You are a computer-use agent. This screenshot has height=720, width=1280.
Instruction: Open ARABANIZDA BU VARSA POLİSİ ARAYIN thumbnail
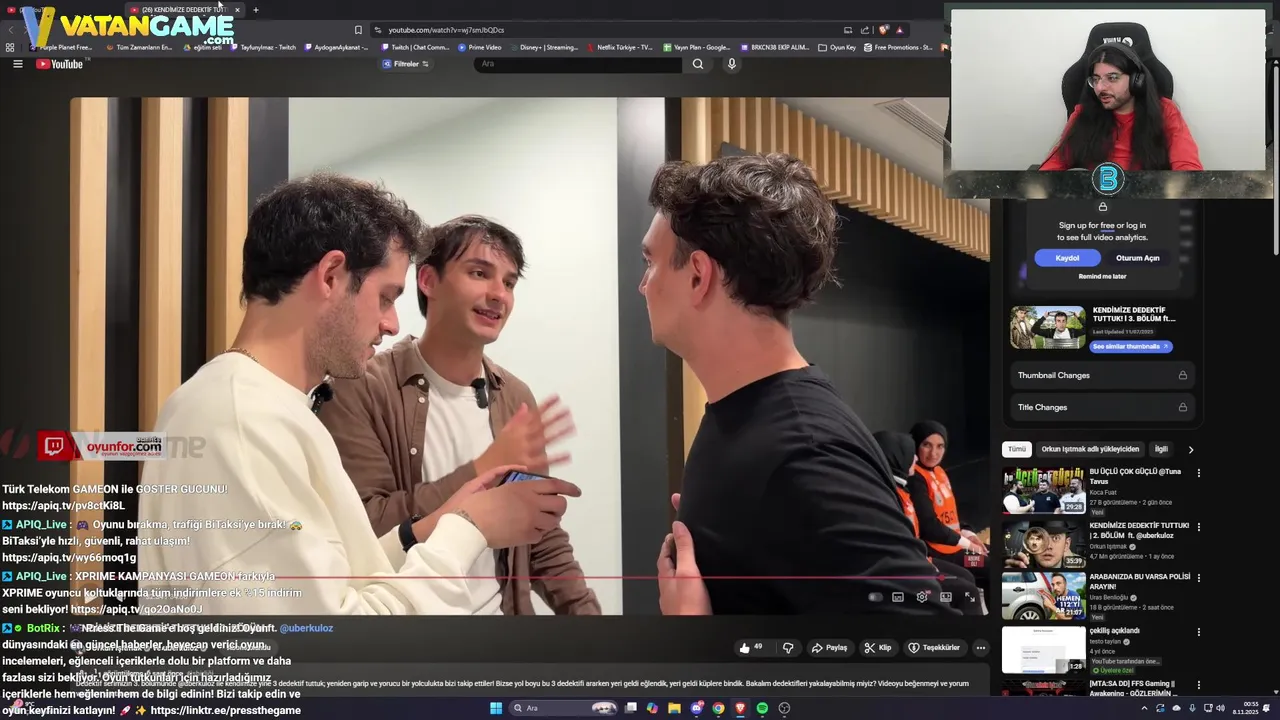(1044, 596)
